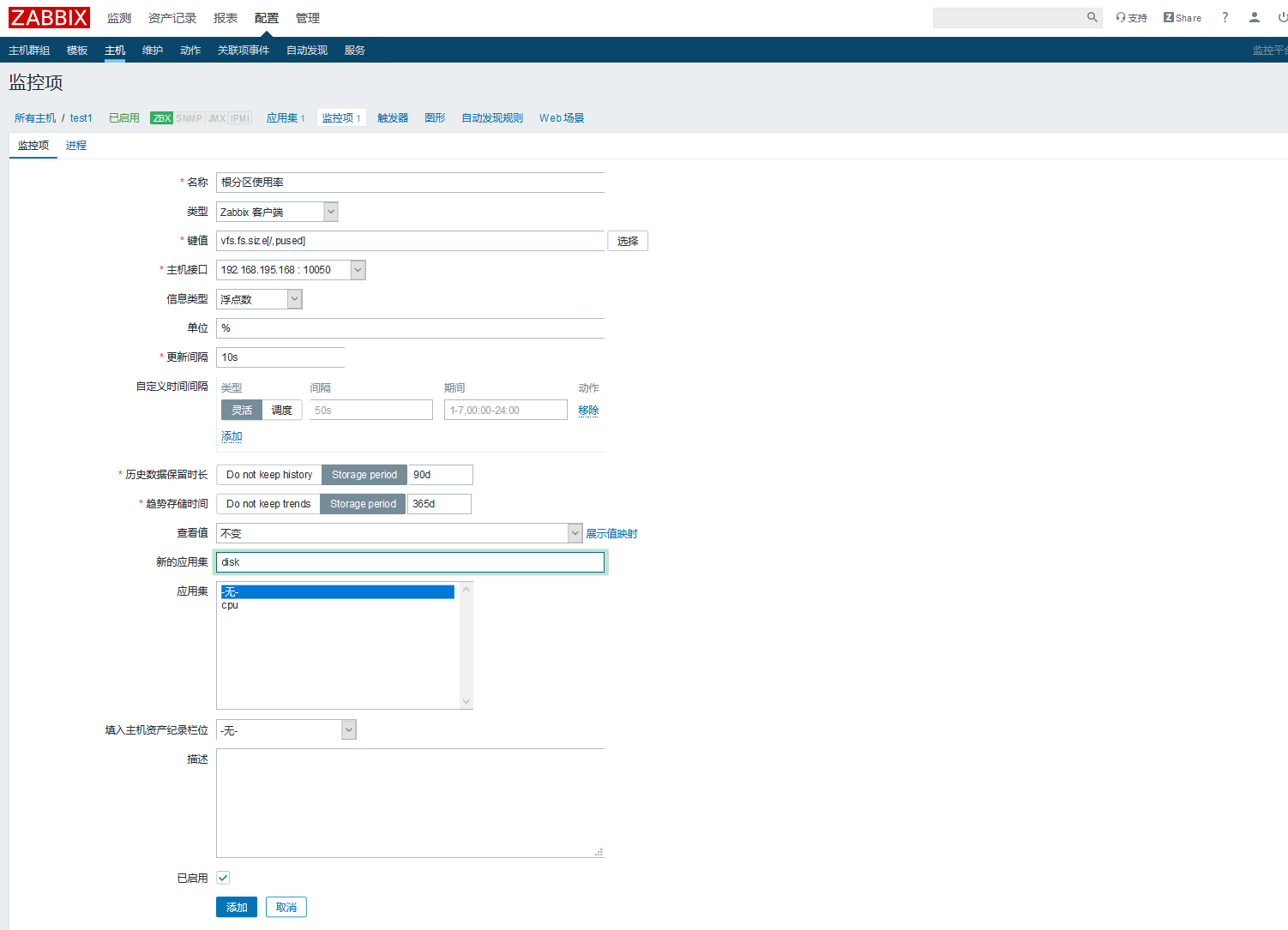Open the 查看值 不变 dropdown
This screenshot has height=930, width=1288.
pyautogui.click(x=400, y=533)
